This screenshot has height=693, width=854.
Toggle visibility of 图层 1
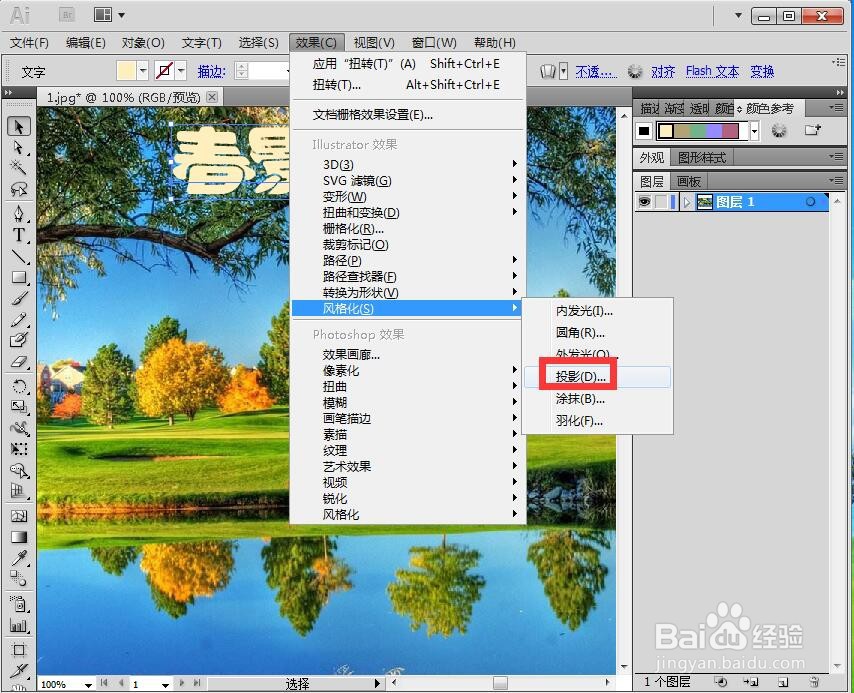pyautogui.click(x=646, y=201)
